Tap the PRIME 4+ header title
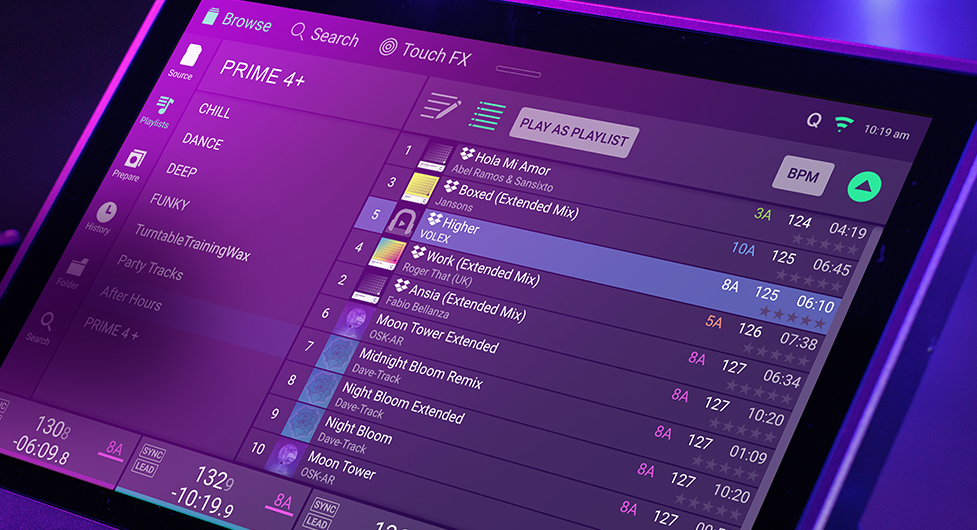The height and width of the screenshot is (530, 977). tap(262, 73)
